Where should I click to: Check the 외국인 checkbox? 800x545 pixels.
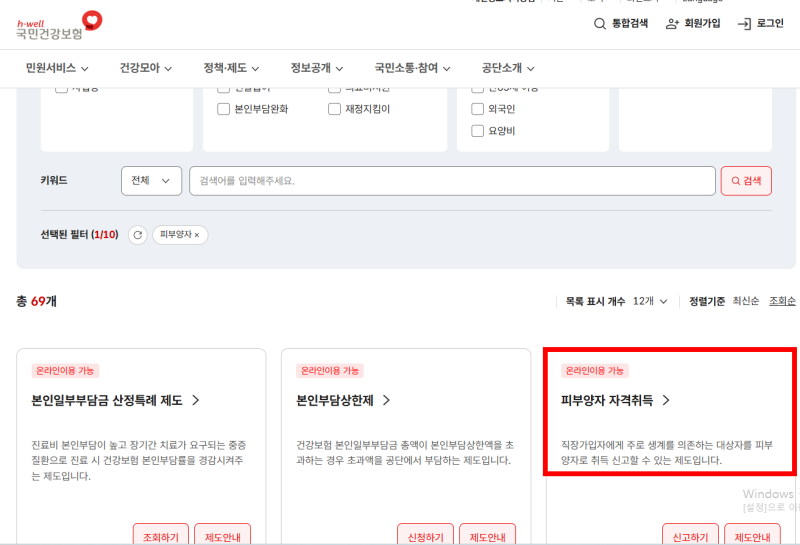pos(477,109)
